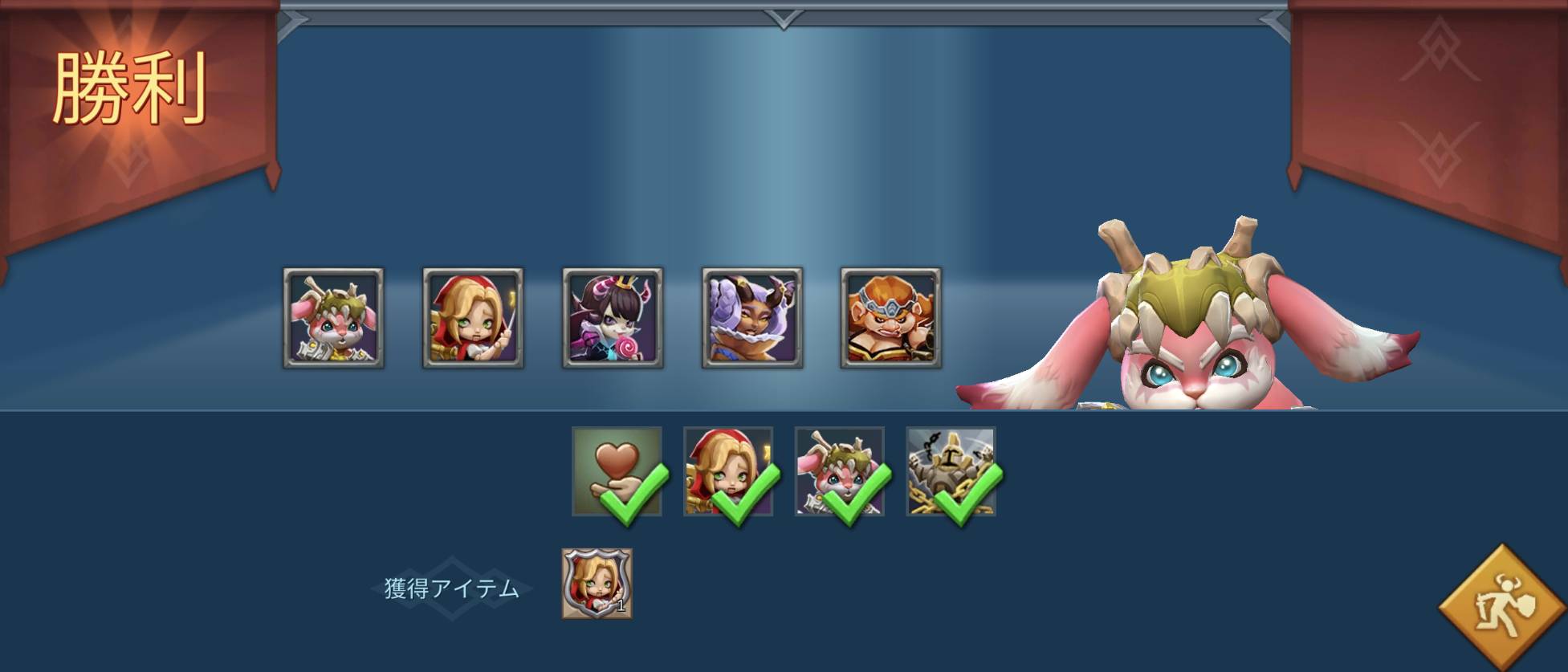Tap the golden exit running-man button
The height and width of the screenshot is (672, 1568).
1503,608
